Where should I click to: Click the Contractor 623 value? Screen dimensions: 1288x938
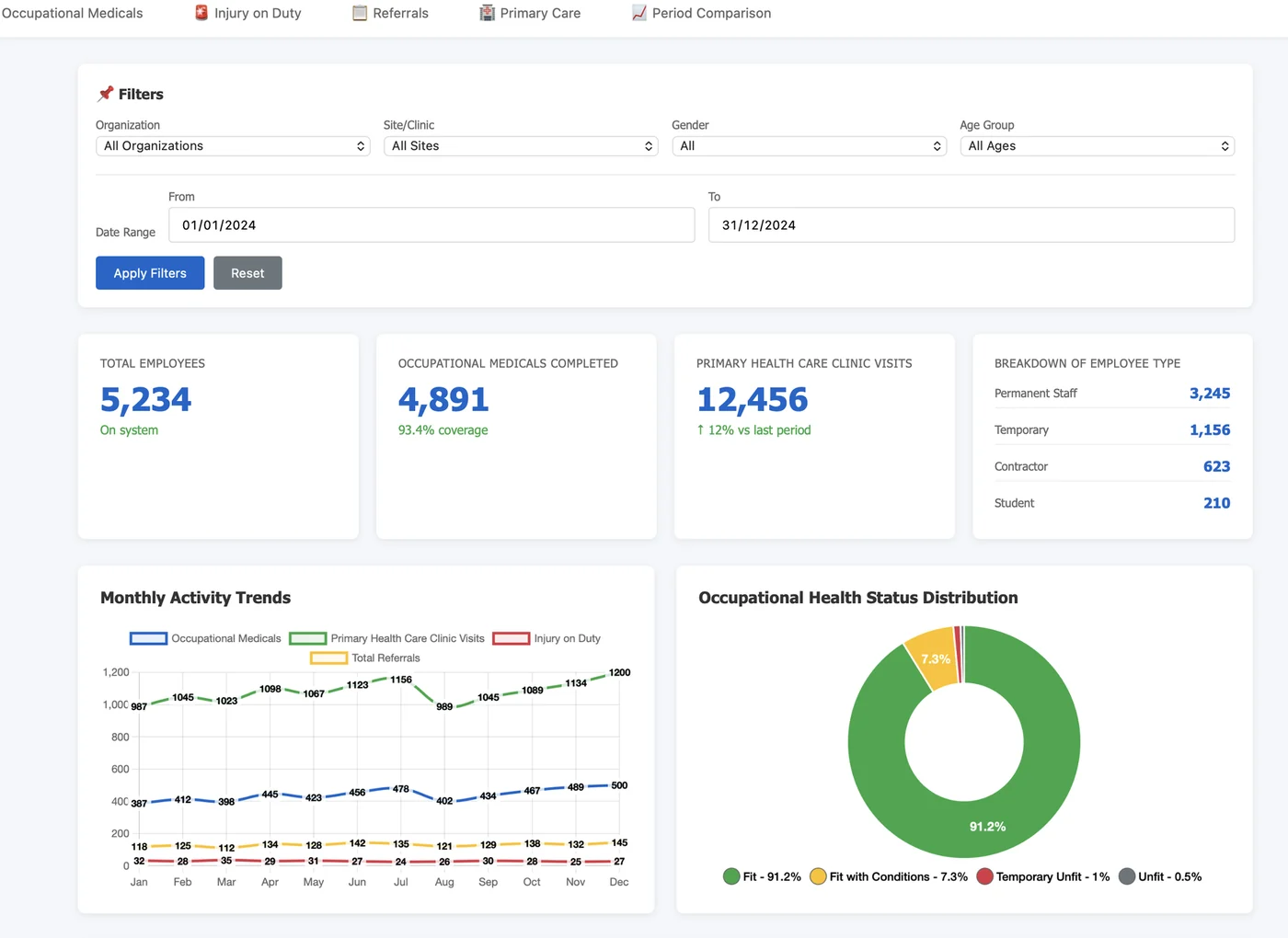(1216, 467)
